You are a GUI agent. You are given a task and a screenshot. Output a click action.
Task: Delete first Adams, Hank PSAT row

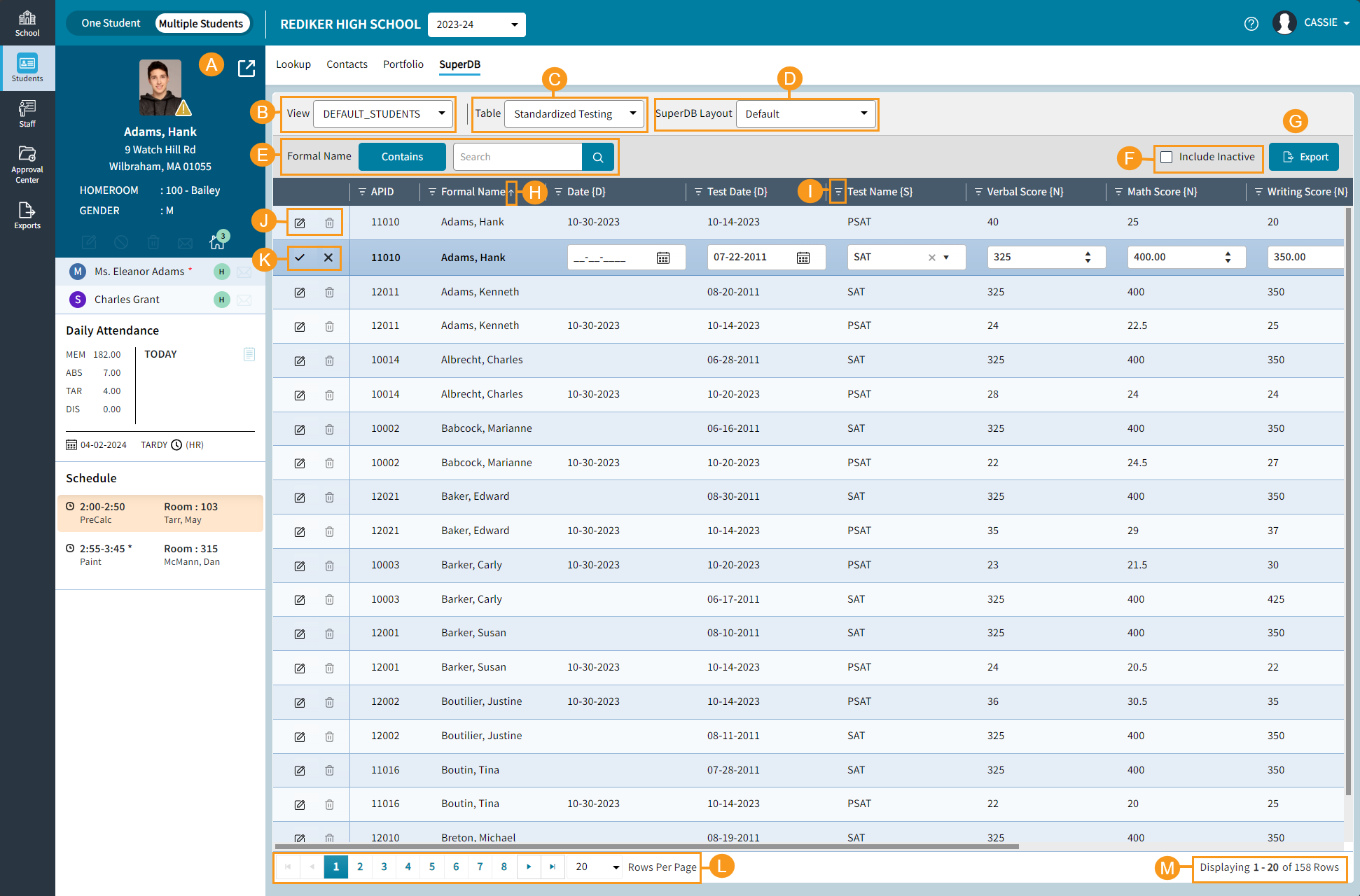pos(329,223)
